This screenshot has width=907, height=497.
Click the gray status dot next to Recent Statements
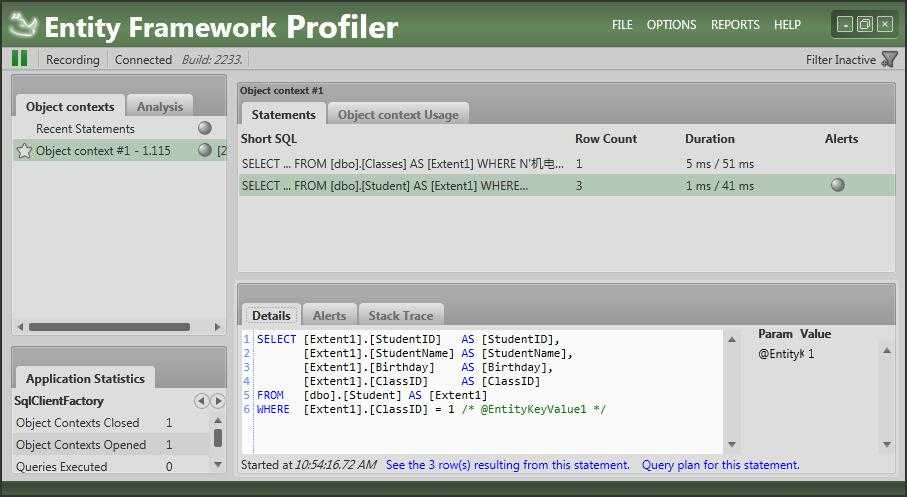pos(205,128)
